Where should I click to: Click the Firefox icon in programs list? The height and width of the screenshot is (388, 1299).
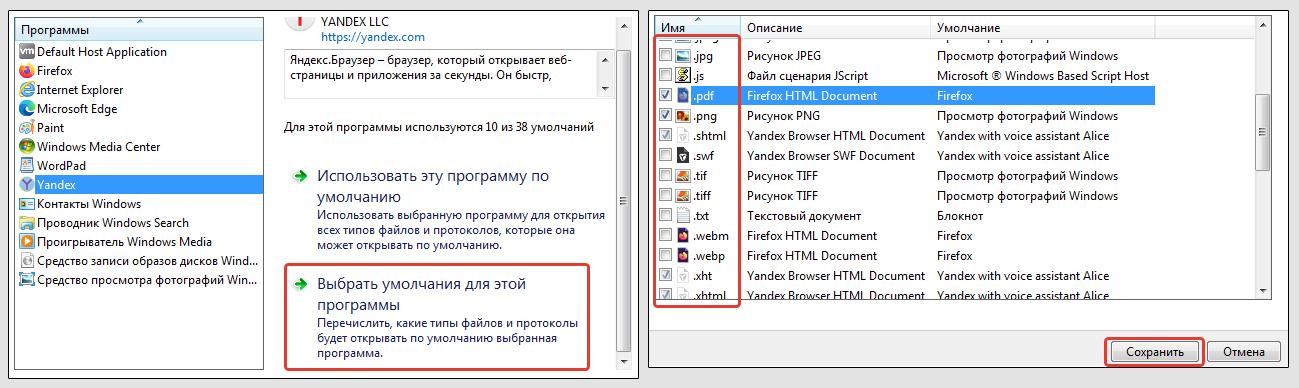tap(27, 71)
